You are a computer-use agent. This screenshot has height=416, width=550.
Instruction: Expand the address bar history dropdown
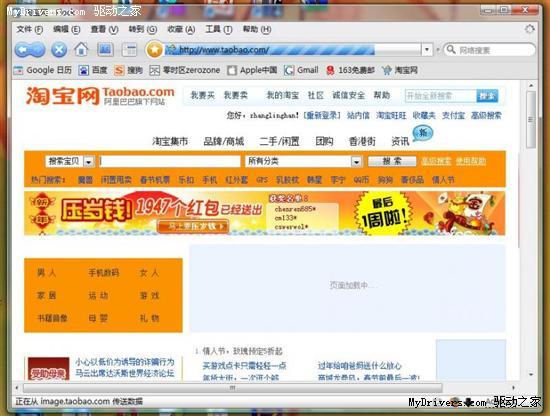[427, 50]
